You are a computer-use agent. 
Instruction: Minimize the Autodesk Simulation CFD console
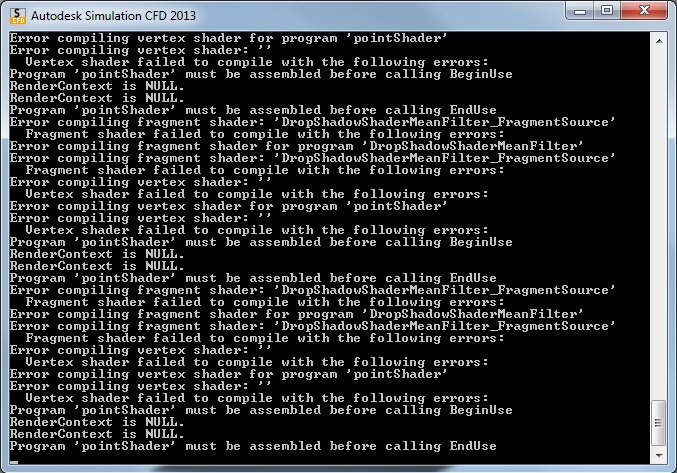coord(580,11)
